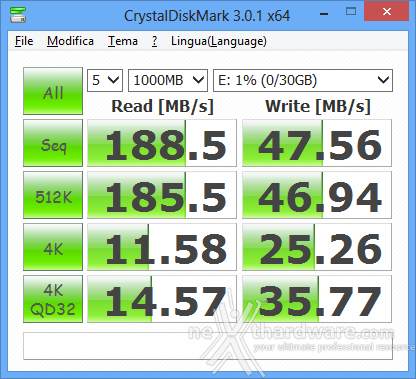The height and width of the screenshot is (379, 416).
Task: Maximize the CrystalDiskMark window
Action: tap(351, 12)
